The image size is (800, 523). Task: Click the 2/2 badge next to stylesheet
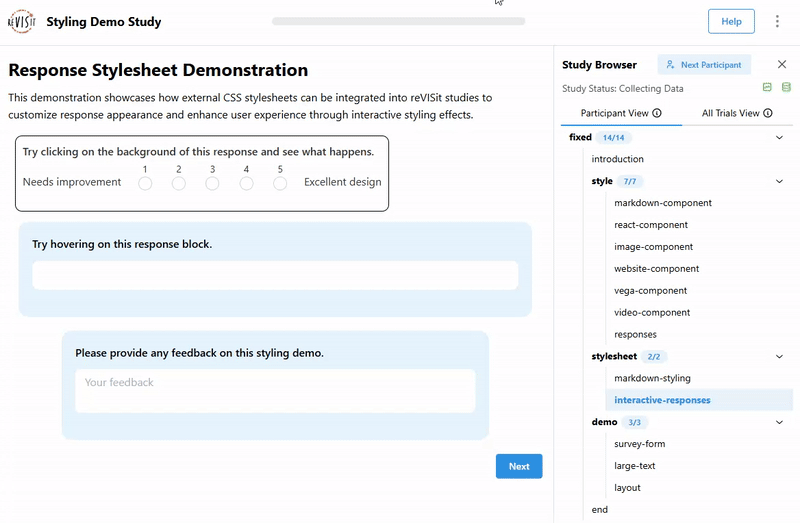(x=654, y=357)
